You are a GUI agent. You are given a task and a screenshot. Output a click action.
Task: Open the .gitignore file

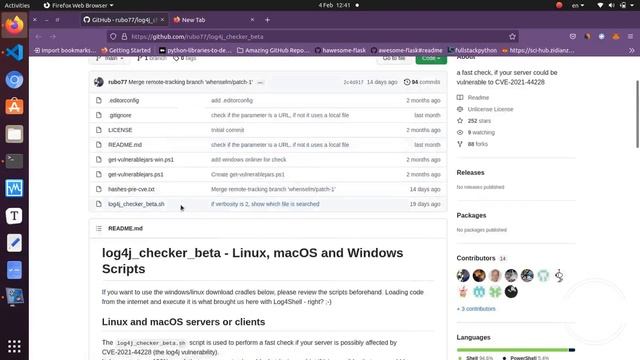click(x=120, y=115)
